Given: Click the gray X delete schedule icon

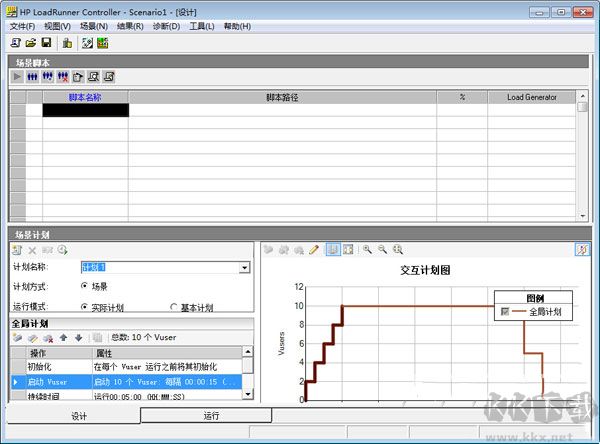Looking at the screenshot, I should tap(32, 250).
